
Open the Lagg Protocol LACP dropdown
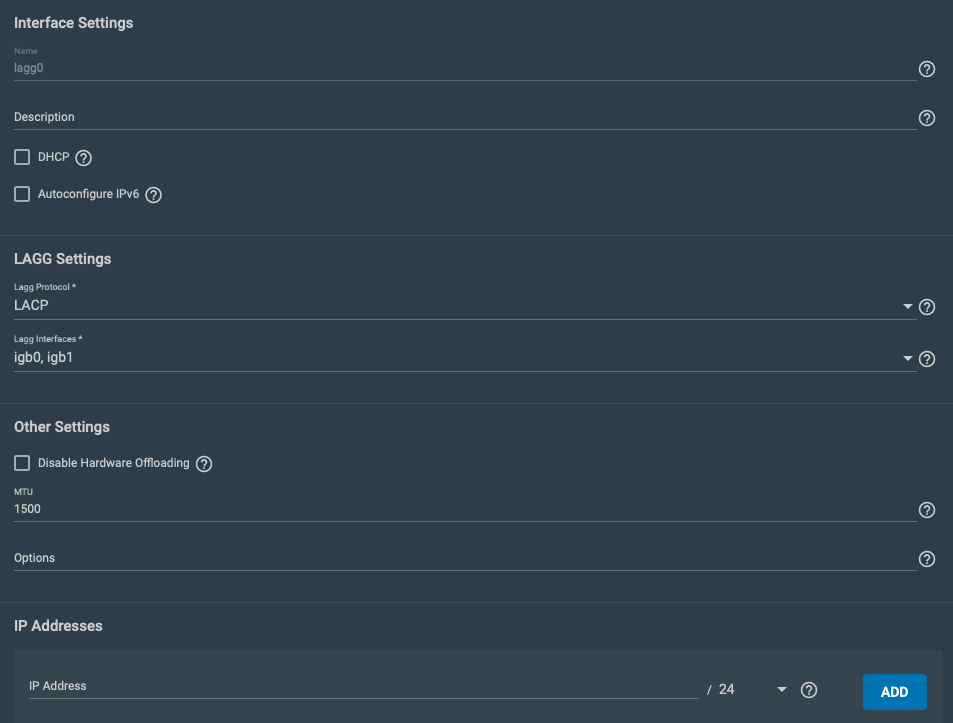coord(465,306)
